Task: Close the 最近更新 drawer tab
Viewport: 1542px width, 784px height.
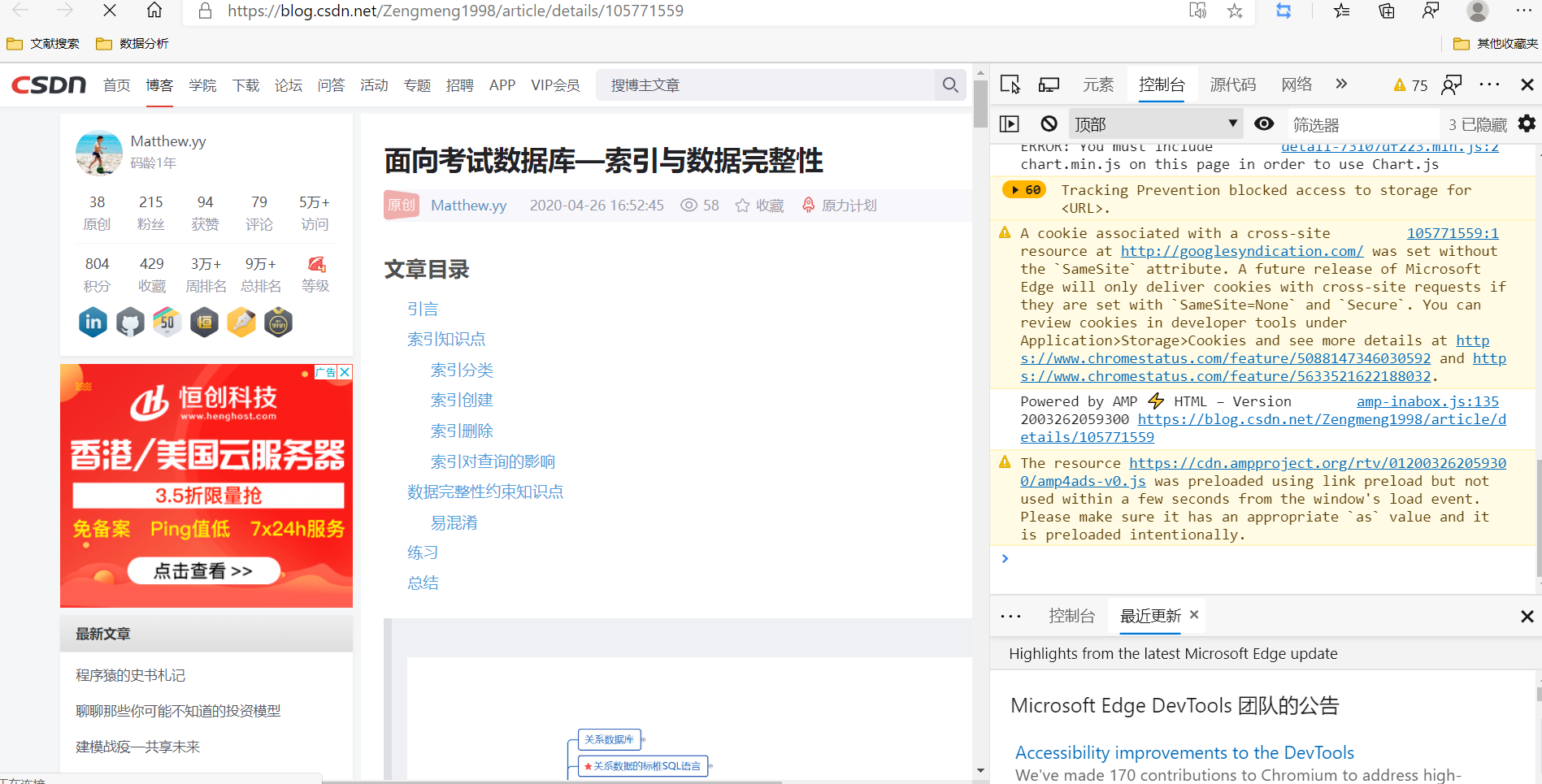Action: pos(1194,615)
